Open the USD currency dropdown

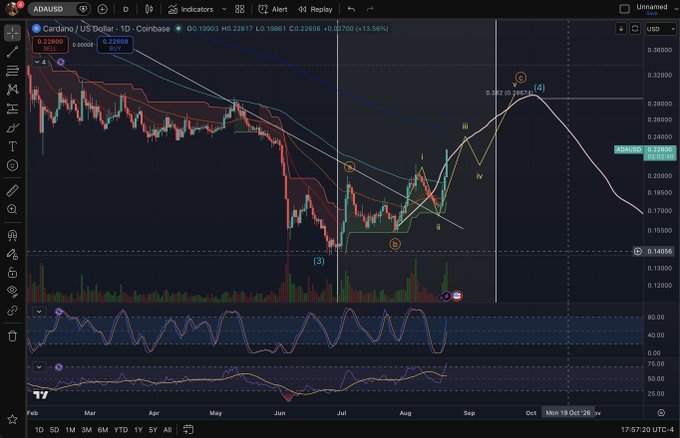(x=660, y=29)
